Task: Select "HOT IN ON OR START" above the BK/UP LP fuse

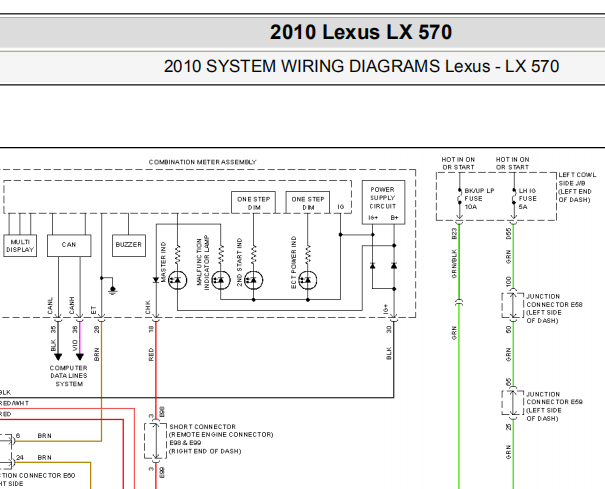Action: [x=458, y=163]
